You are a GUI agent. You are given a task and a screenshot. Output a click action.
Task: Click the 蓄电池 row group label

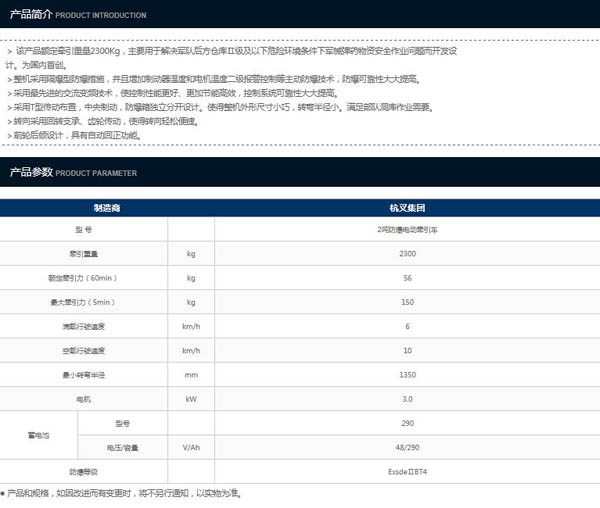(38, 435)
